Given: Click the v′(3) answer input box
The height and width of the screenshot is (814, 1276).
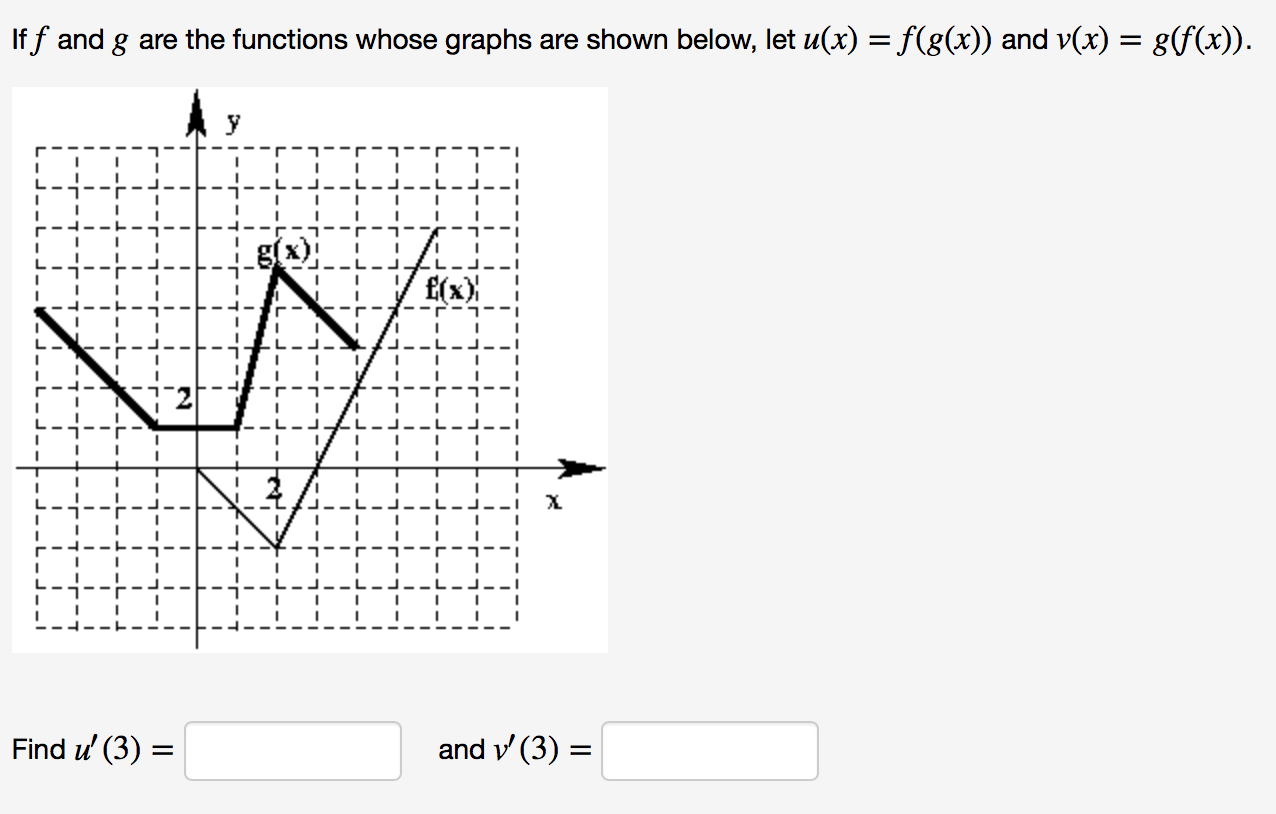Looking at the screenshot, I should point(710,751).
